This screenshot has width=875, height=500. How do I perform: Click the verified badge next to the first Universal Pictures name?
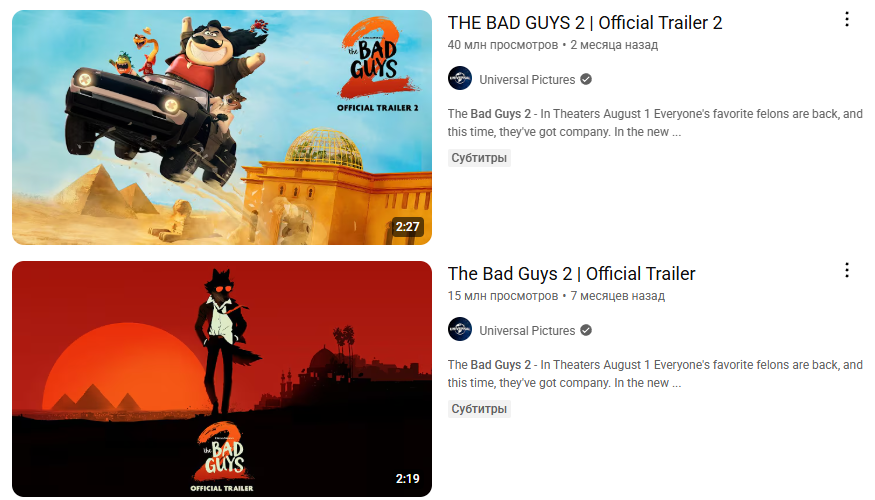coord(586,79)
